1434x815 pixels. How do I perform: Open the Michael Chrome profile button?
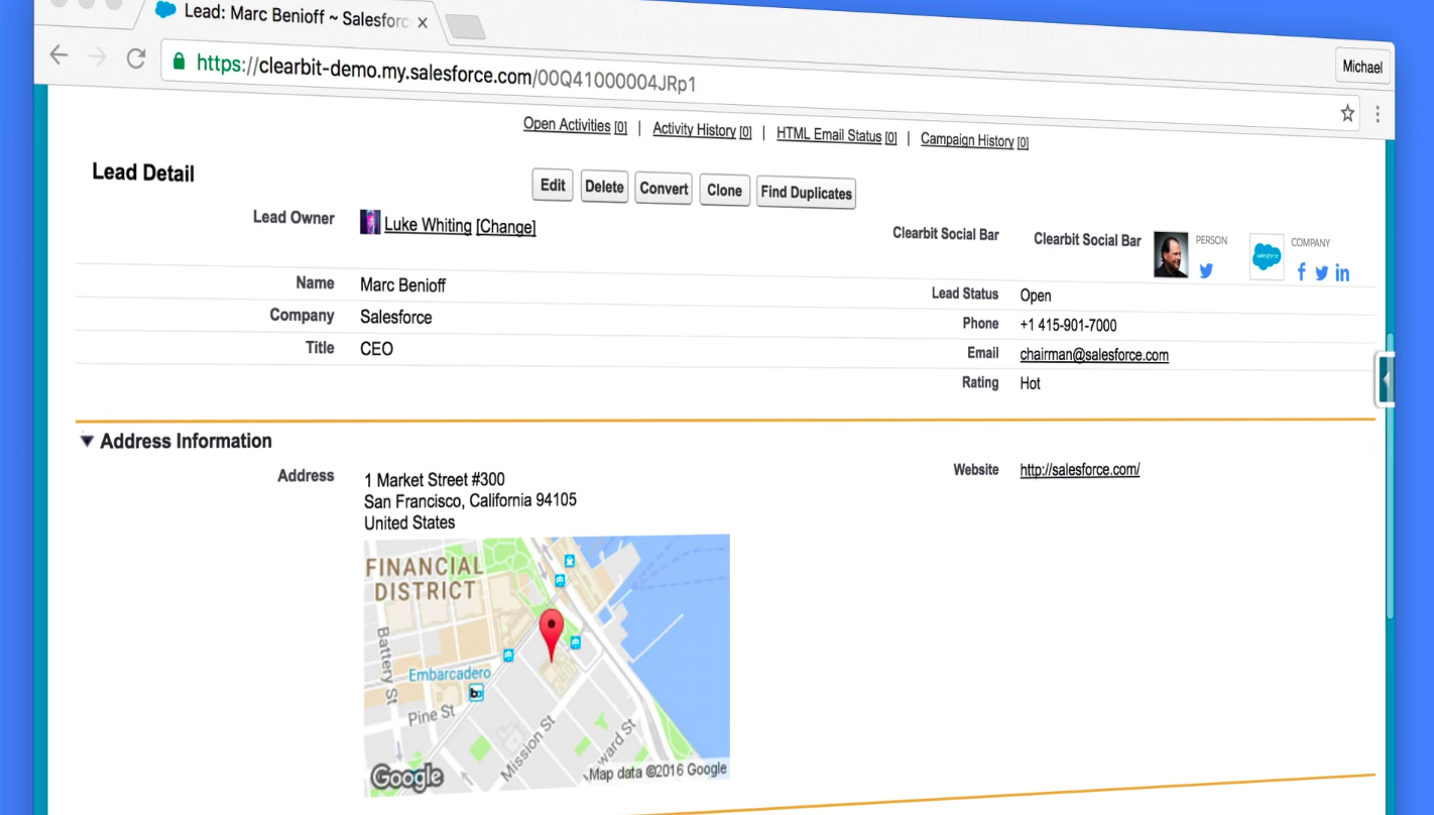pos(1362,67)
